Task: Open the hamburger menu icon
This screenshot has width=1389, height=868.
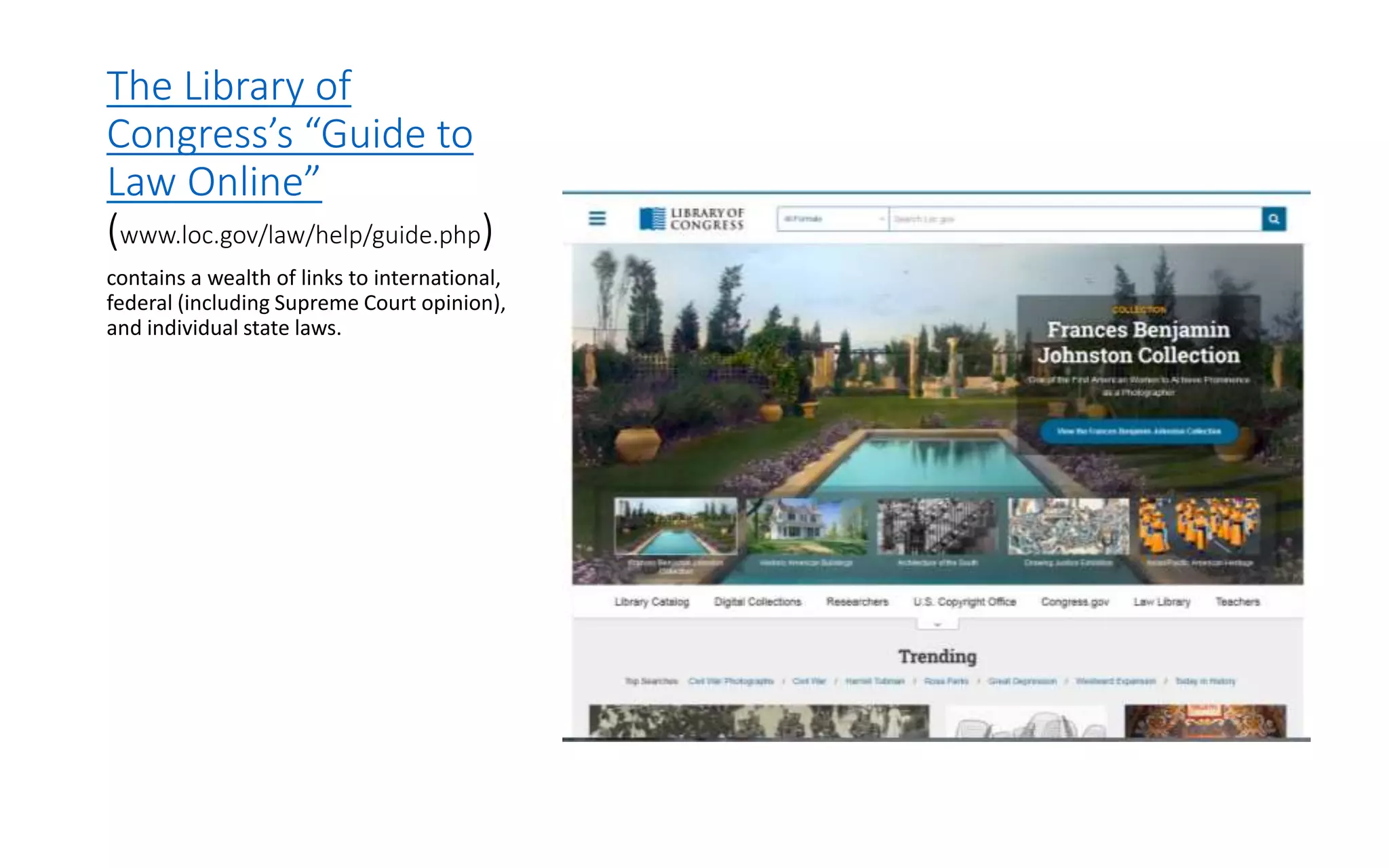Action: point(597,218)
